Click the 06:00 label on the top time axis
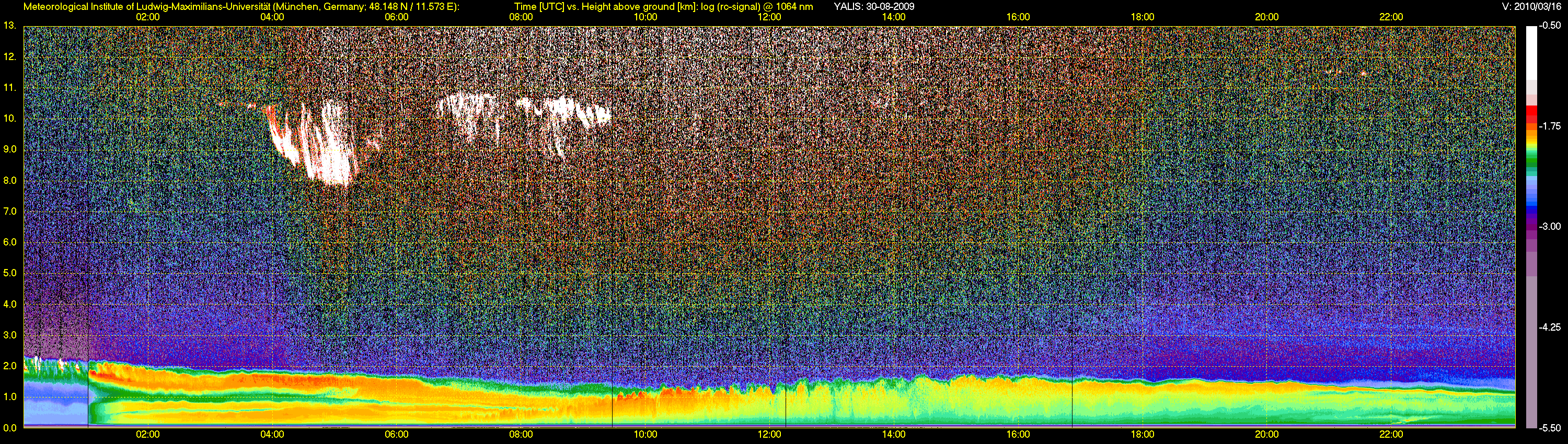 coord(396,17)
